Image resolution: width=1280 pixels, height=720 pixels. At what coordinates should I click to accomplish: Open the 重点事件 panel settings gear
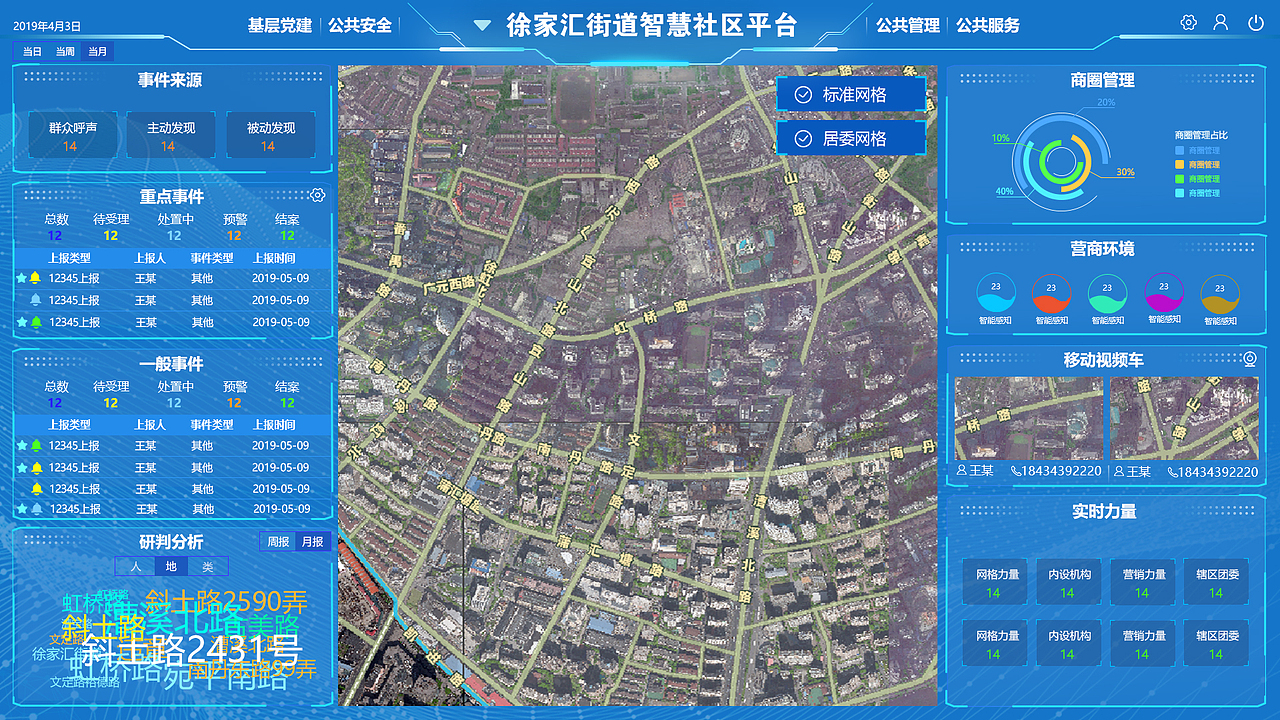pos(318,195)
